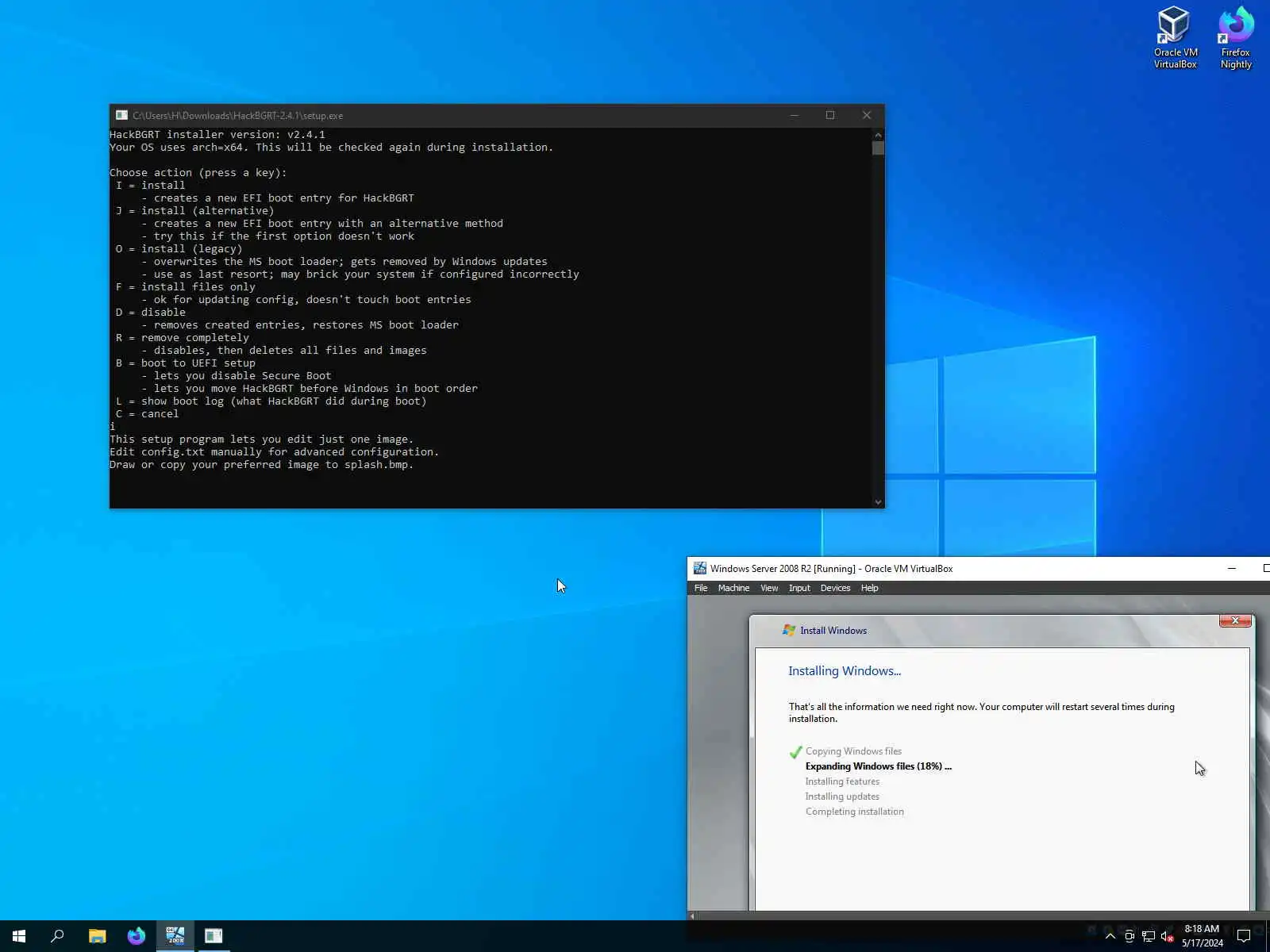Open the File menu in VirtualBox
This screenshot has width=1270, height=952.
coord(701,588)
